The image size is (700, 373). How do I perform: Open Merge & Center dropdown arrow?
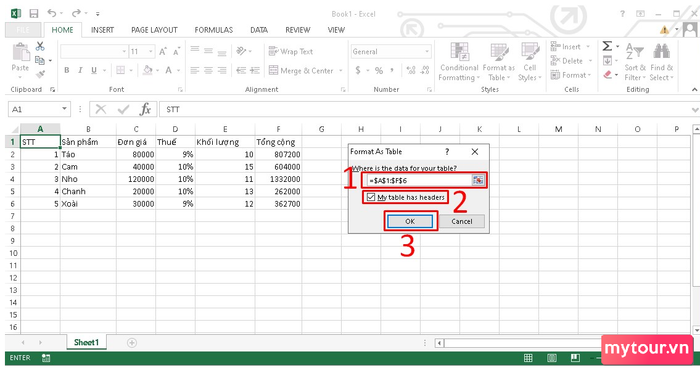(x=341, y=70)
